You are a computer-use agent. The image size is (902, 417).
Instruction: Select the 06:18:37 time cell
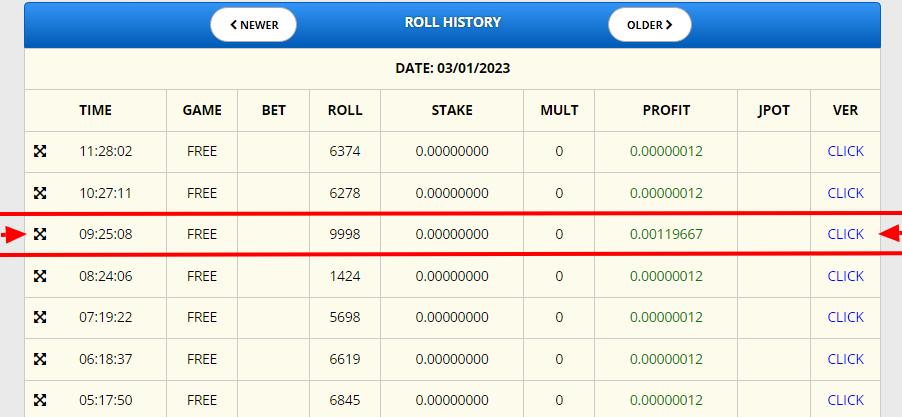(106, 359)
